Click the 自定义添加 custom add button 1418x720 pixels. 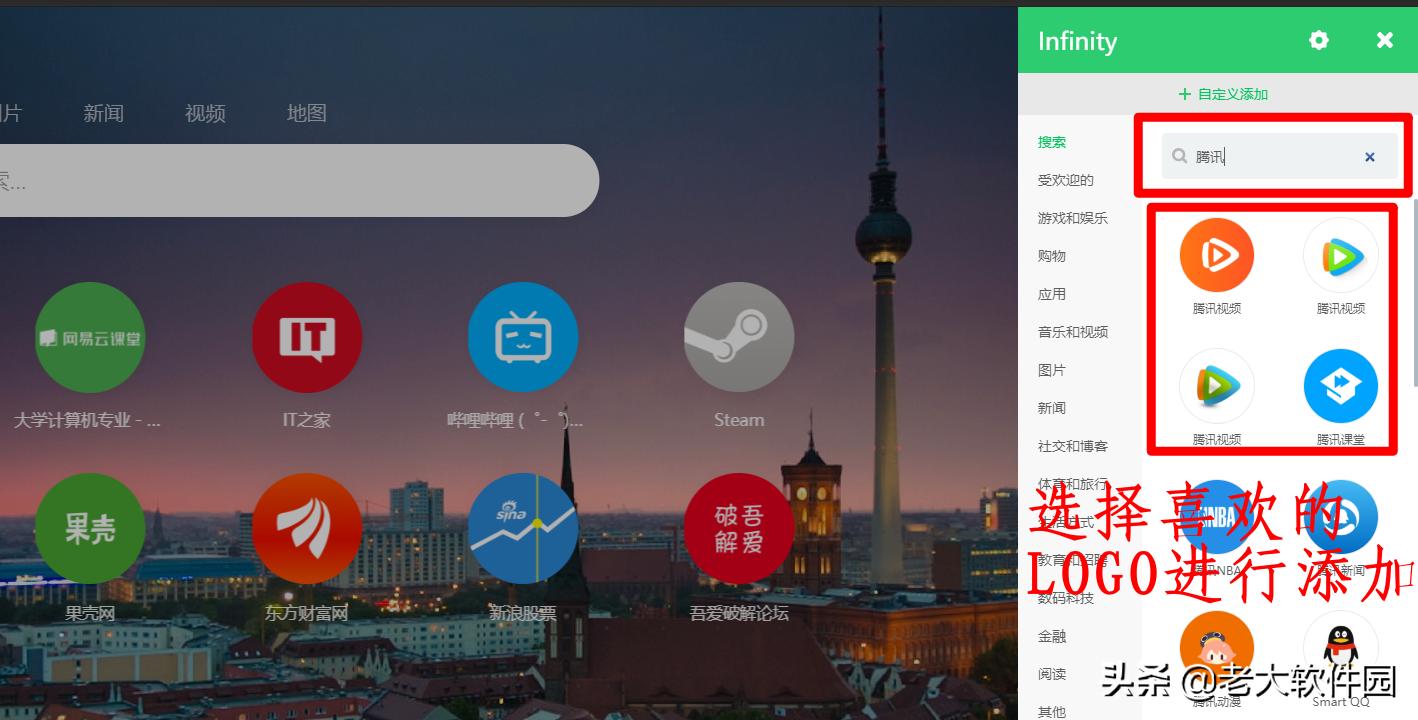click(x=1223, y=94)
